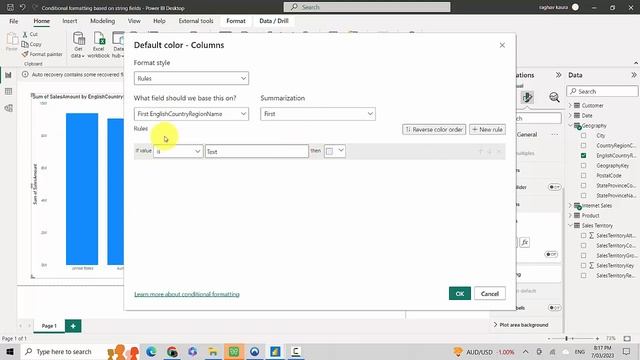640x360 pixels.
Task: Open the notification center icon
Action: (x=627, y=351)
